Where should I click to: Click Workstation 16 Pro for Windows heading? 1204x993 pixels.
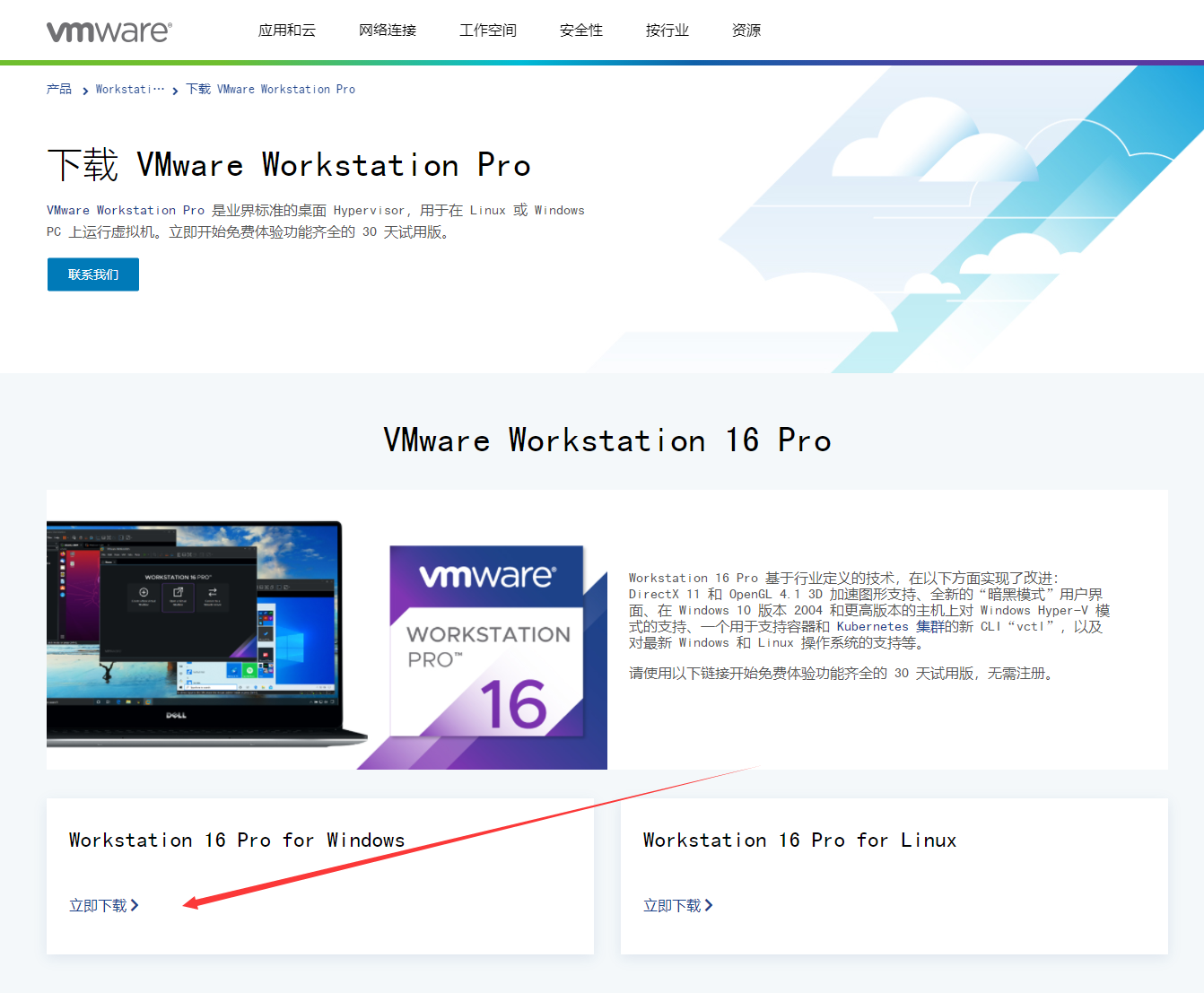click(x=237, y=840)
